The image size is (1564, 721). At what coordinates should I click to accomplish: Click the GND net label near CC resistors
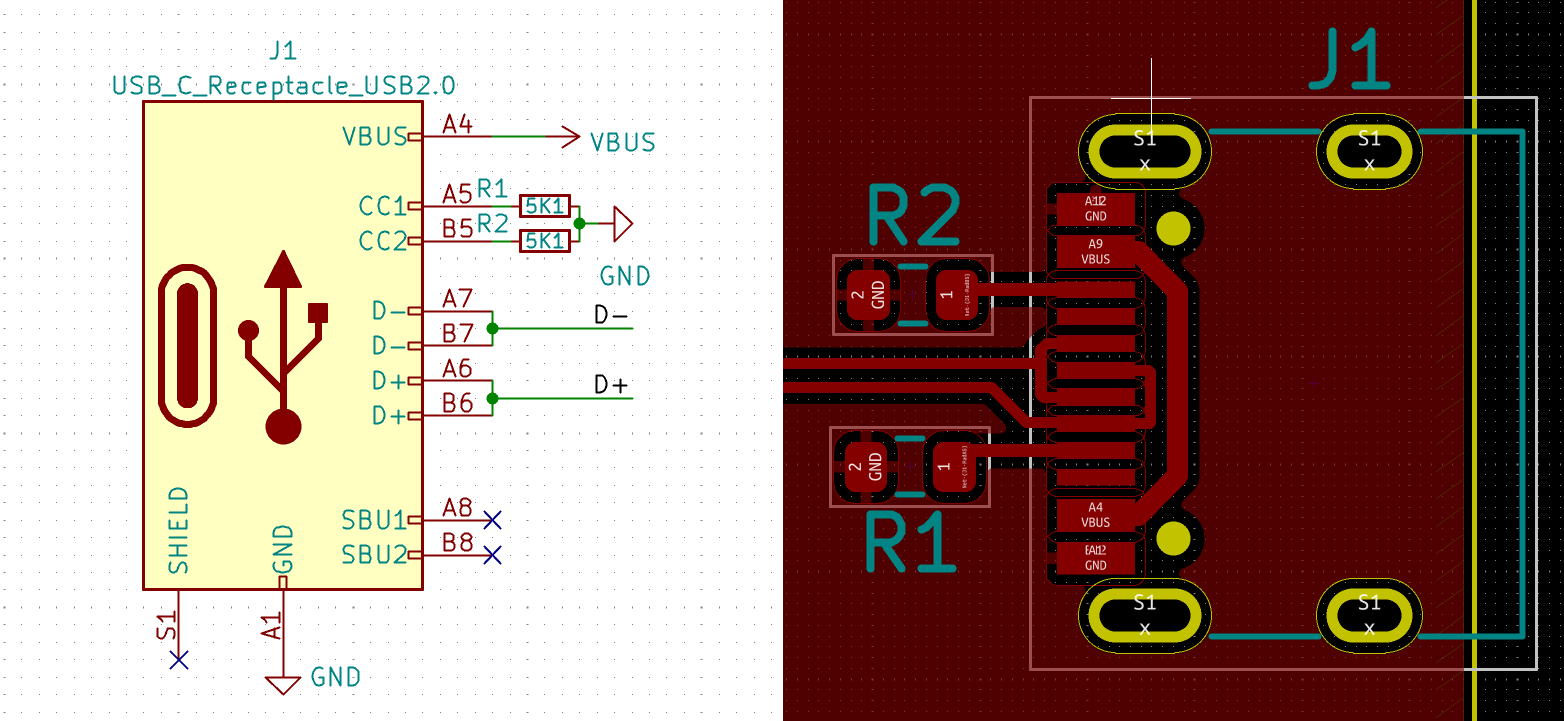point(626,277)
